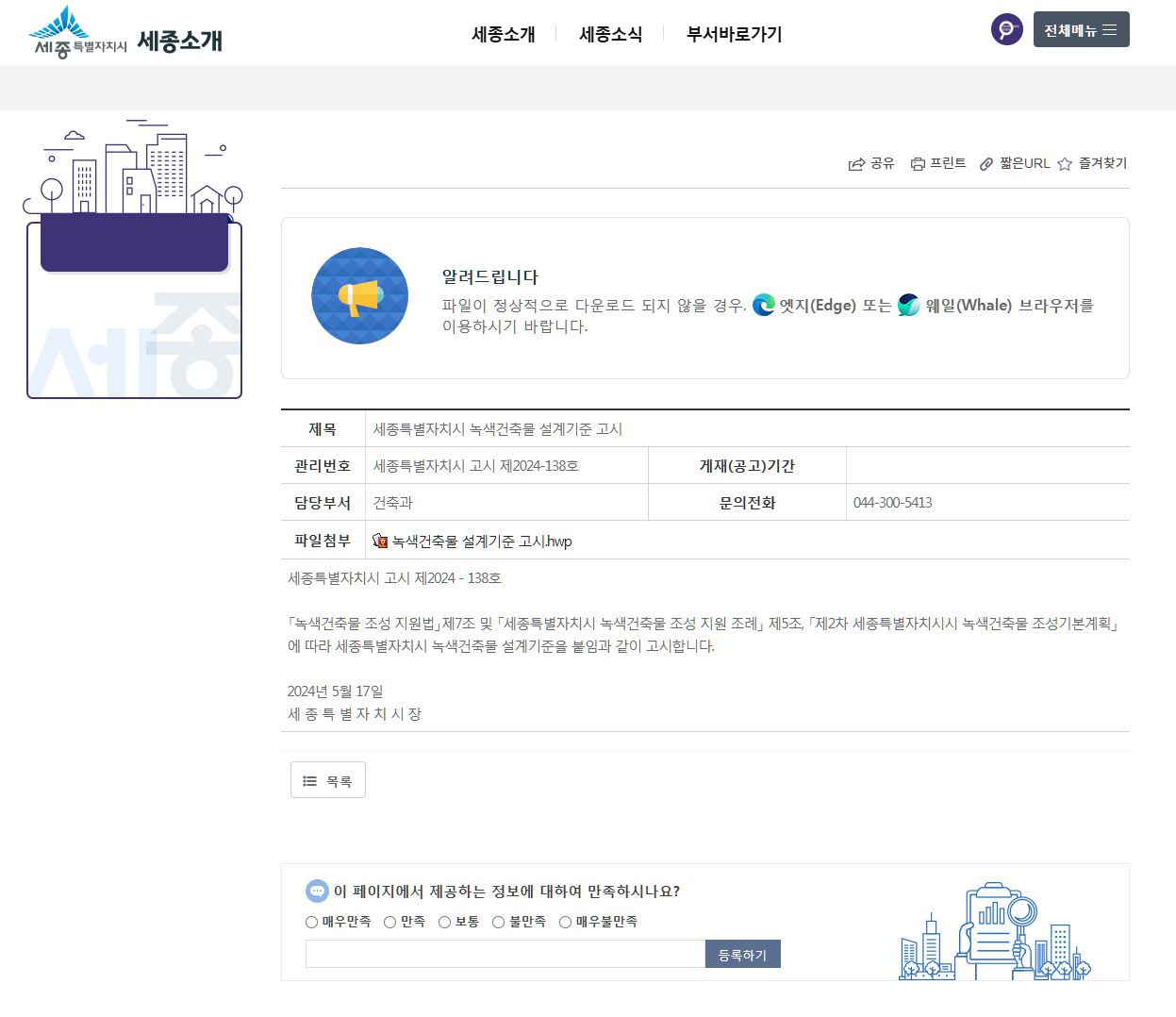Click the 공유 share icon

click(x=856, y=164)
